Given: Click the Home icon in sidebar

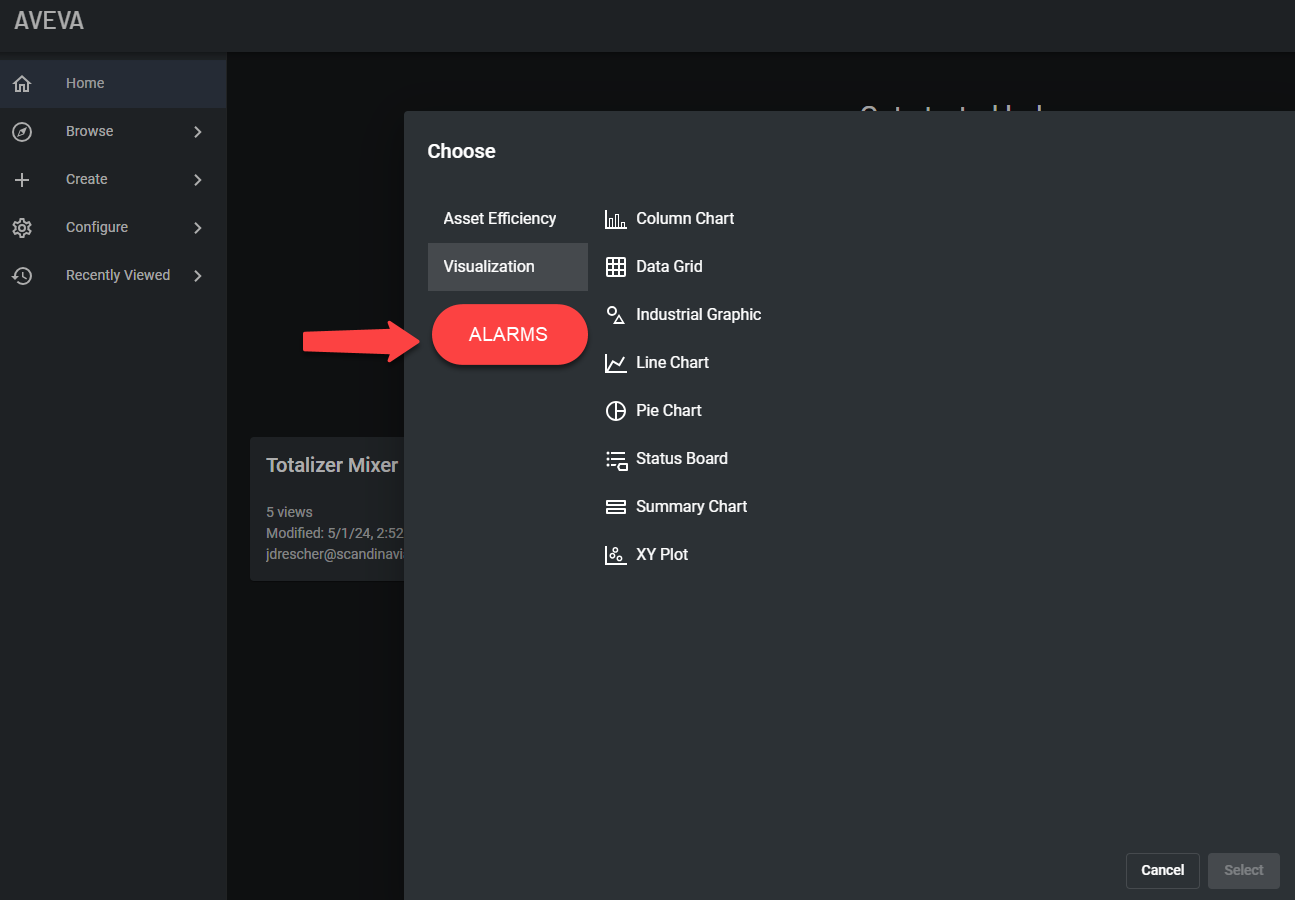Looking at the screenshot, I should 22,84.
